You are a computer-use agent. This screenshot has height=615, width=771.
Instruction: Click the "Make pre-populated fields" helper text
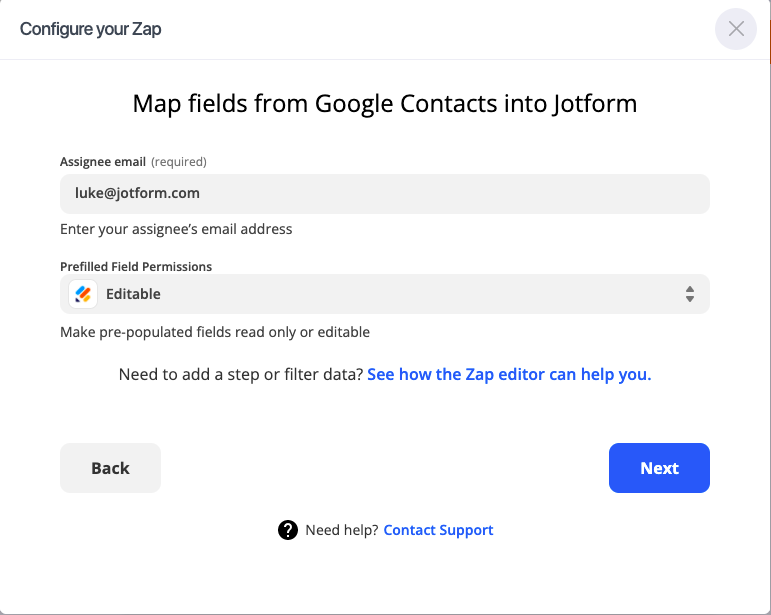click(215, 332)
